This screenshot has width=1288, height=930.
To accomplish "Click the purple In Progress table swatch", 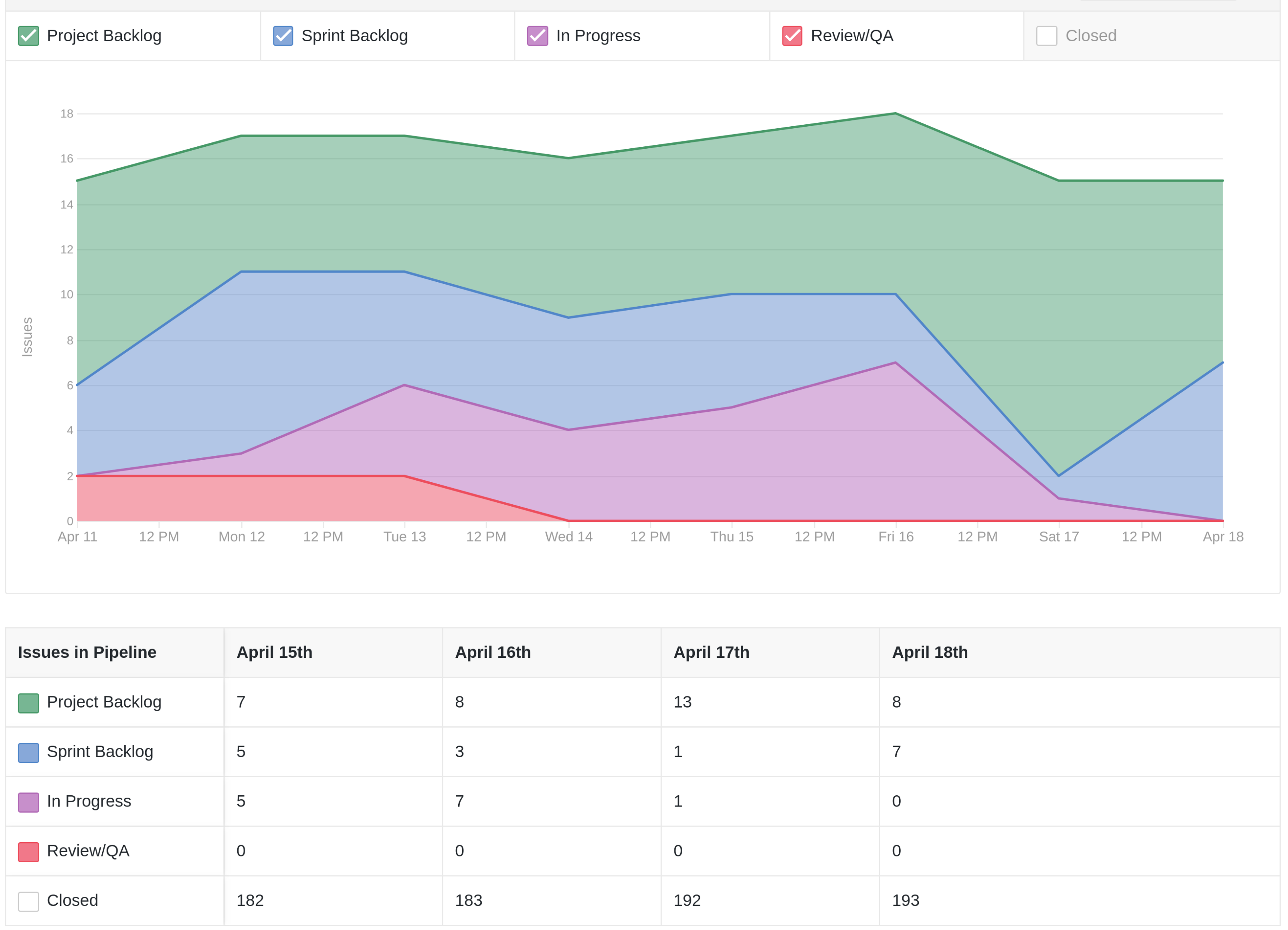I will [28, 802].
